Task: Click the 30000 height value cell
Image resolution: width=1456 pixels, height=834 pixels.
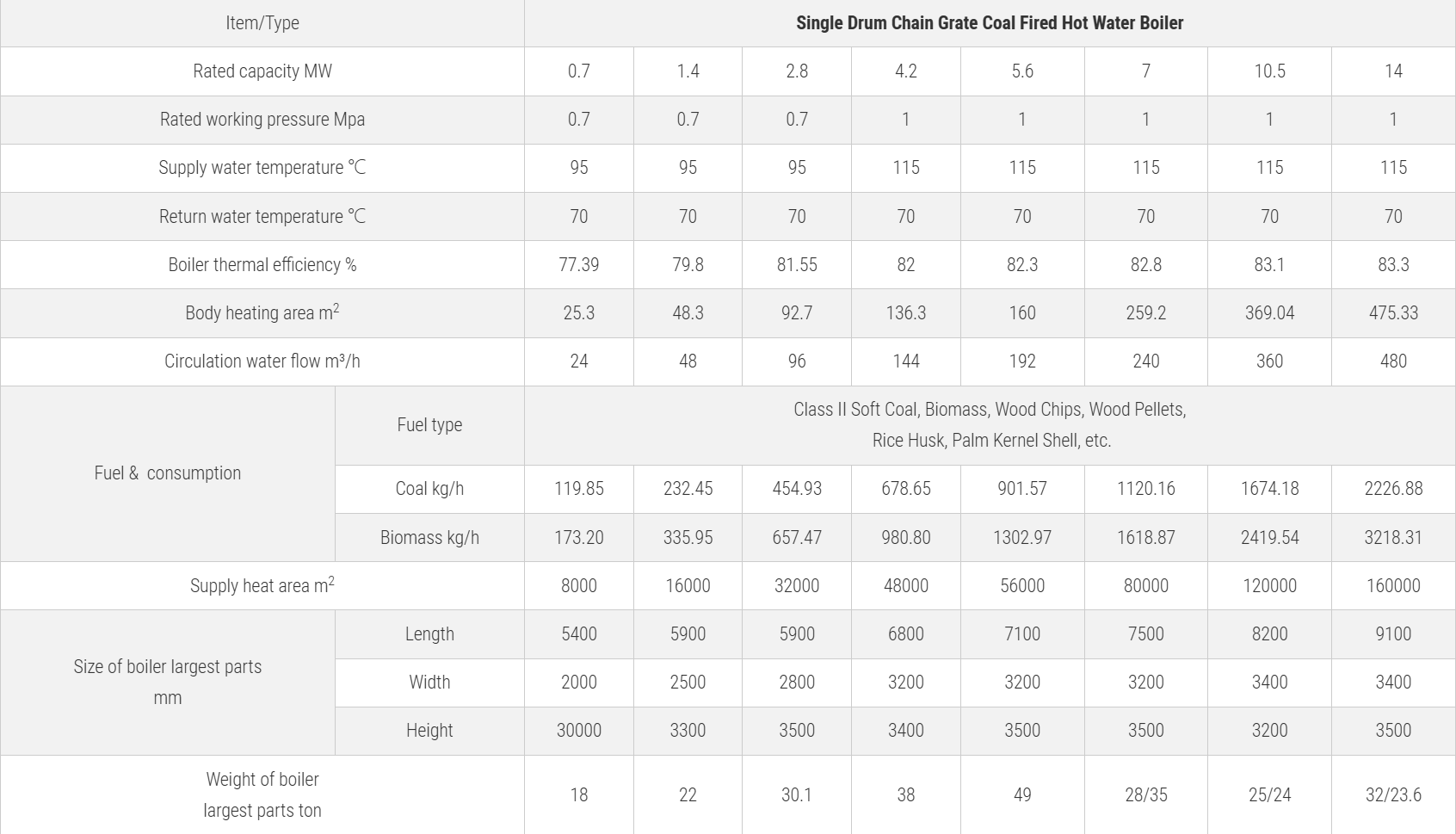Action: point(578,731)
